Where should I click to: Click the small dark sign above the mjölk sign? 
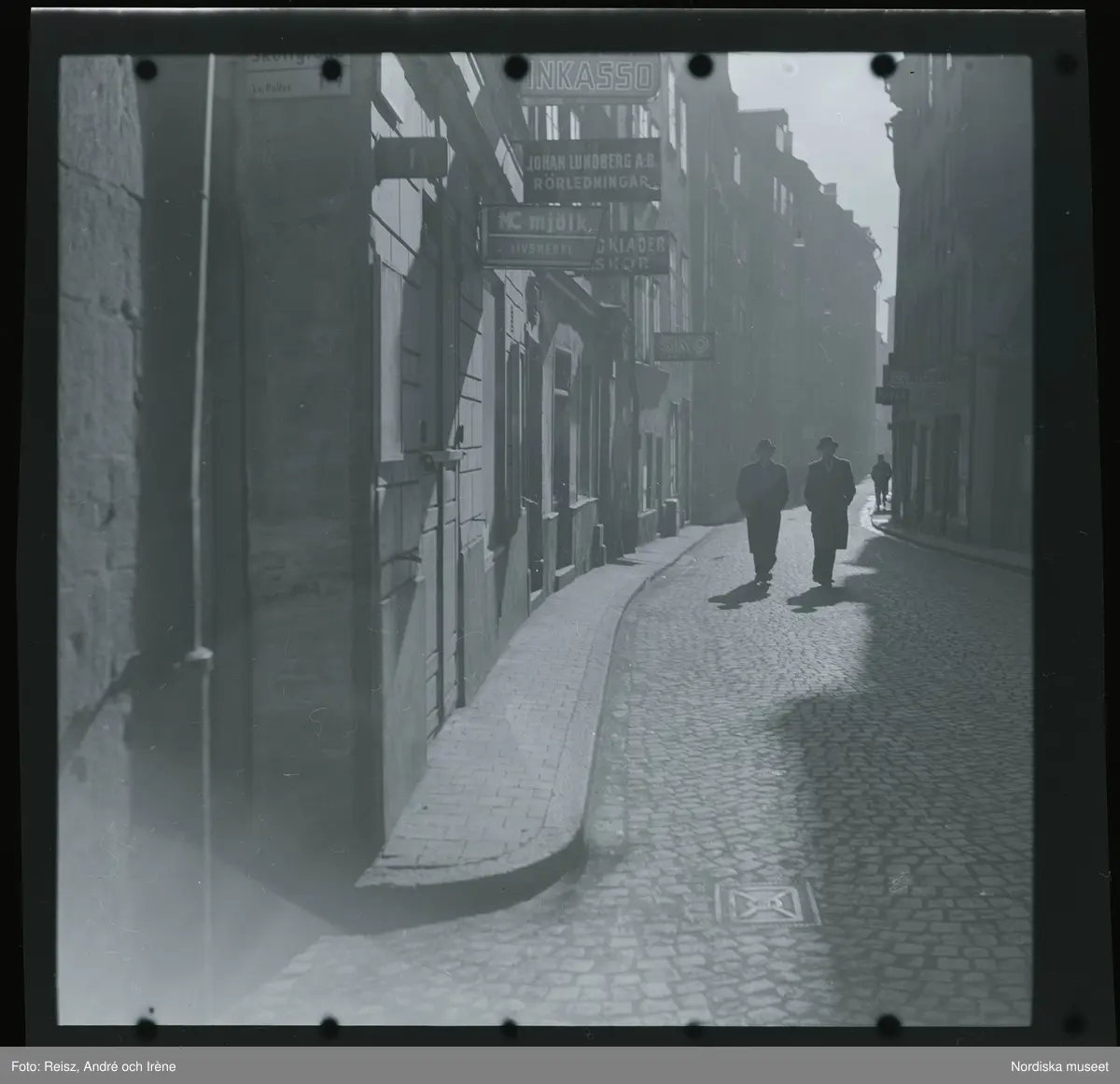(x=410, y=157)
